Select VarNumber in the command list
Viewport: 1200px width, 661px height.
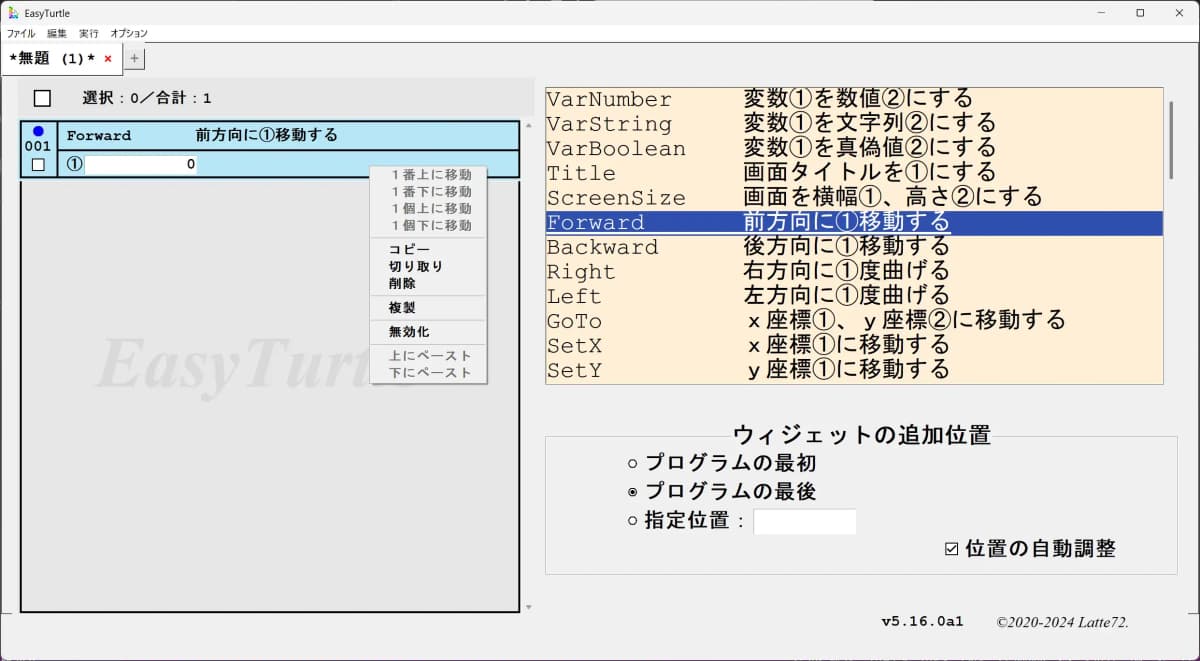pyautogui.click(x=854, y=99)
